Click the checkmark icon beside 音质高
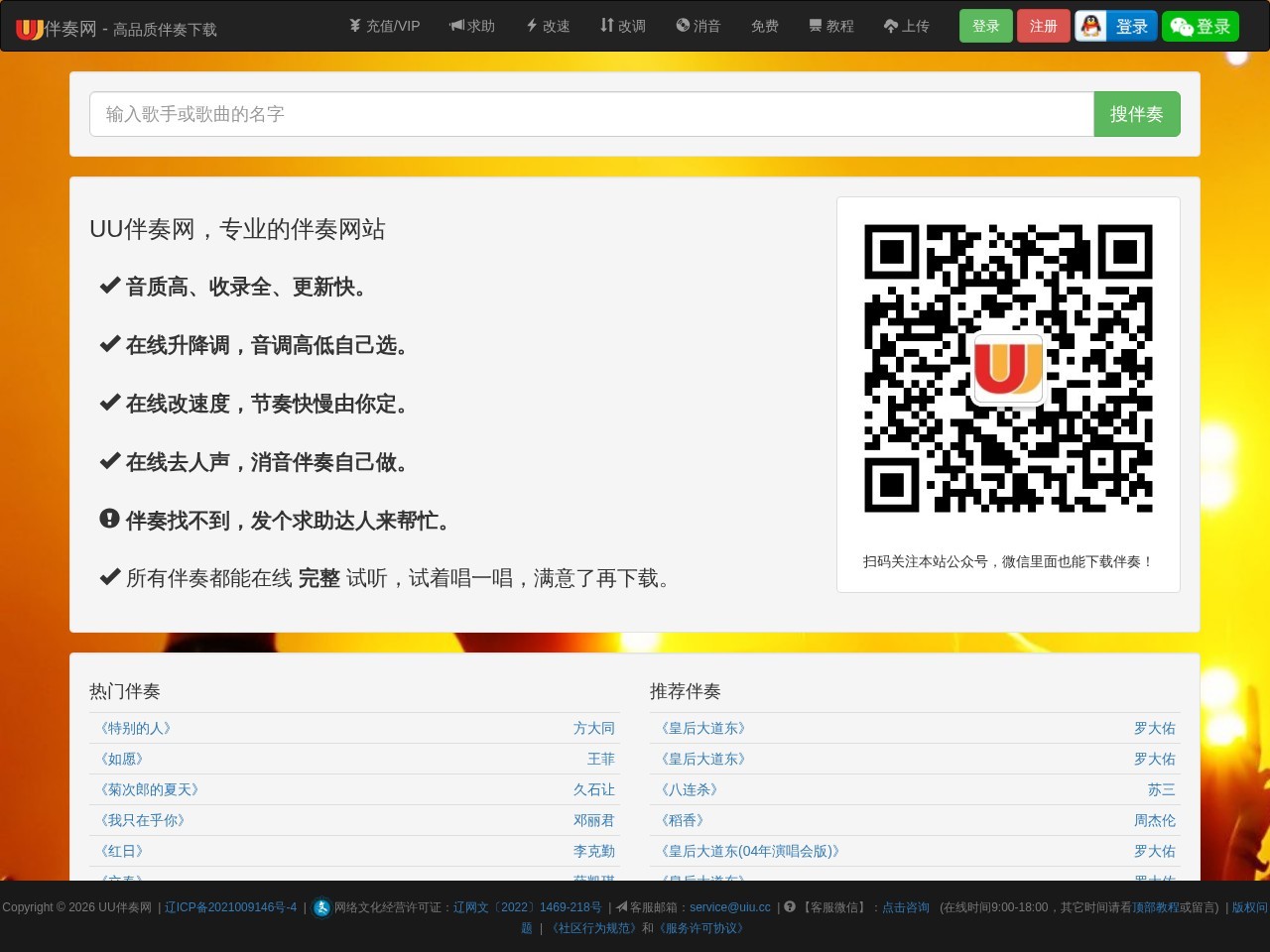This screenshot has height=952, width=1270. tap(109, 286)
